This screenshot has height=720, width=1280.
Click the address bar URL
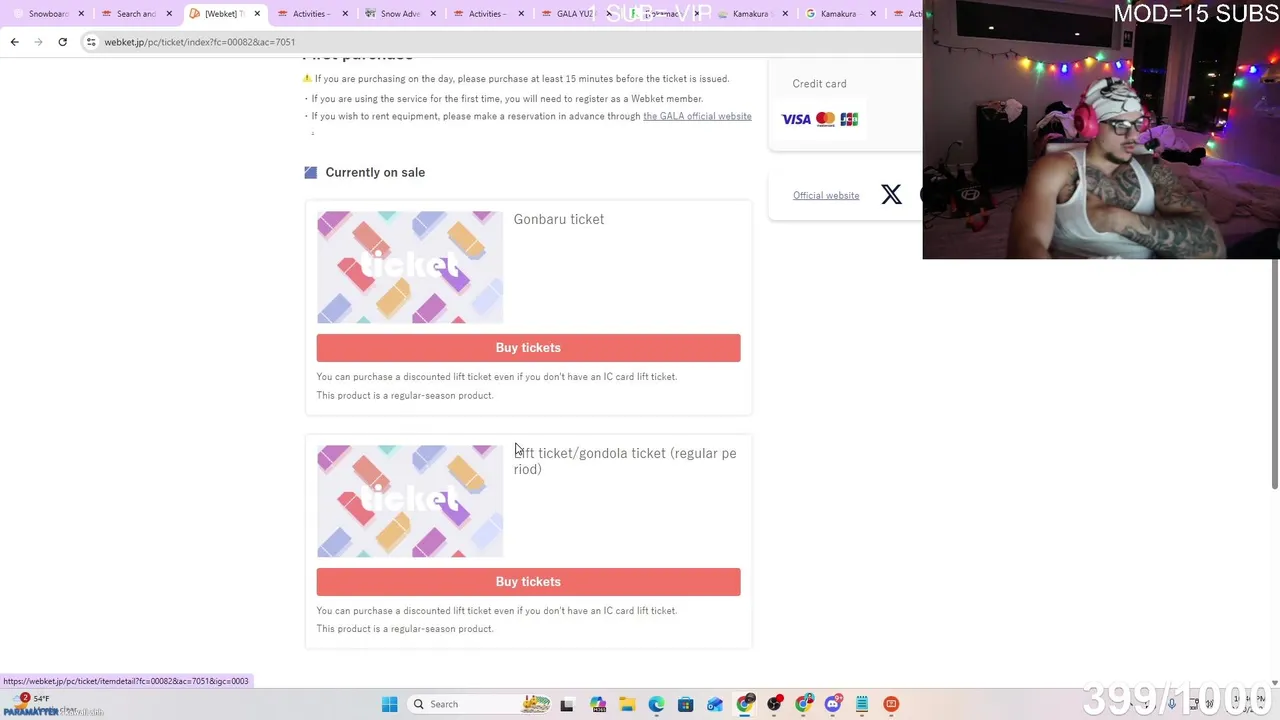click(199, 42)
